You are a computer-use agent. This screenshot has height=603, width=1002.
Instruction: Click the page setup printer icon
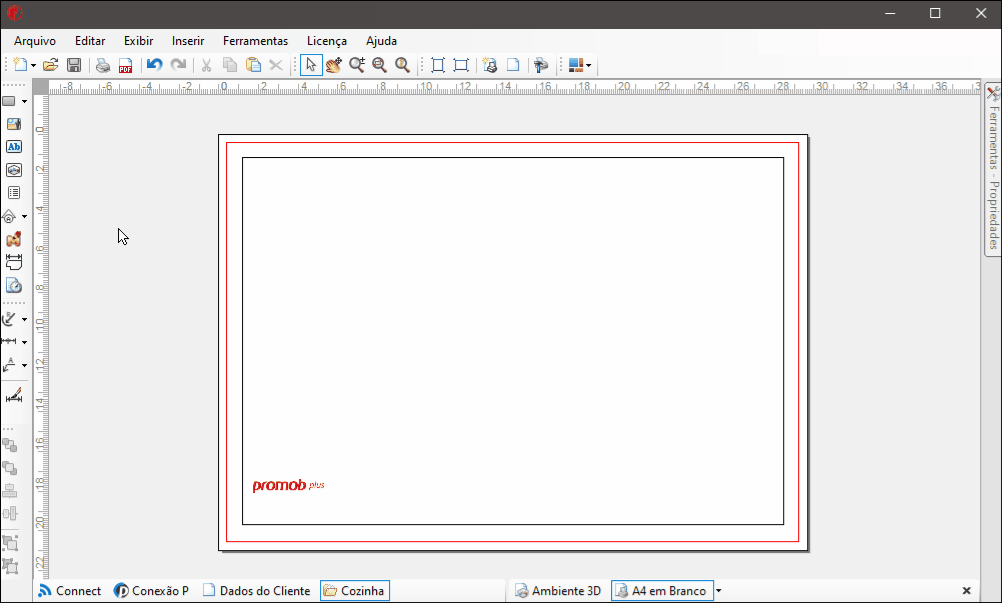490,65
